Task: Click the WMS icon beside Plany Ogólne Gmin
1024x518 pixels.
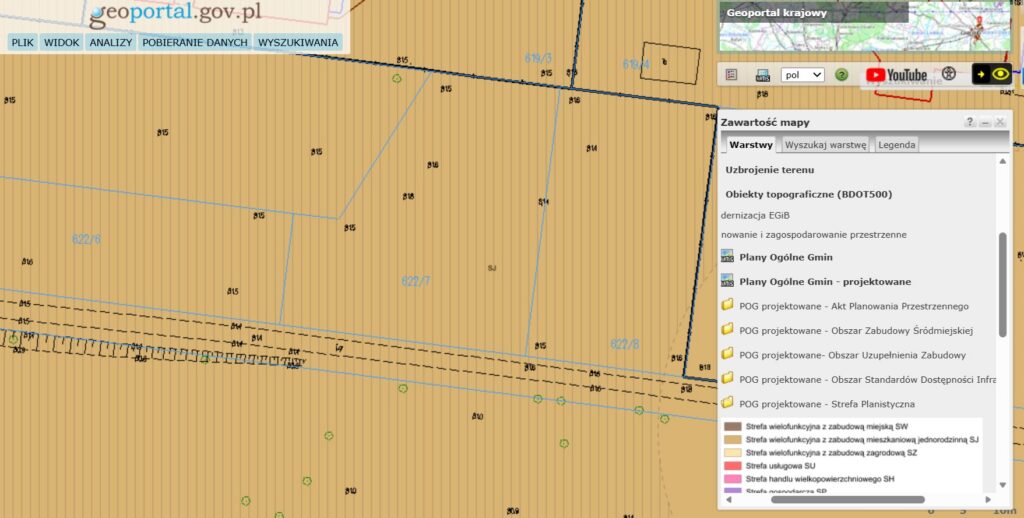Action: tap(728, 256)
